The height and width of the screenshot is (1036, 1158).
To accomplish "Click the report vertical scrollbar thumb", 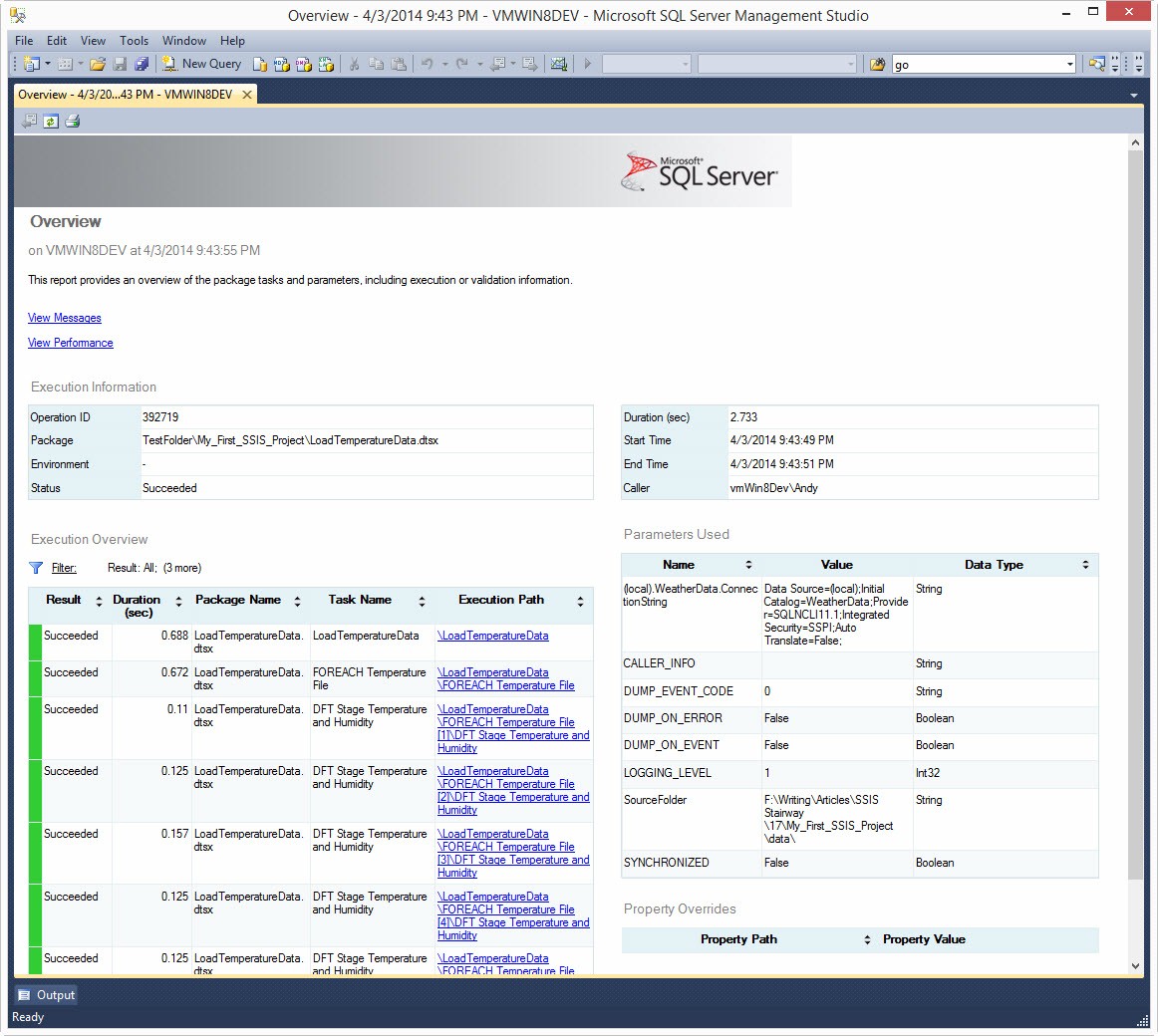I will 1136,513.
